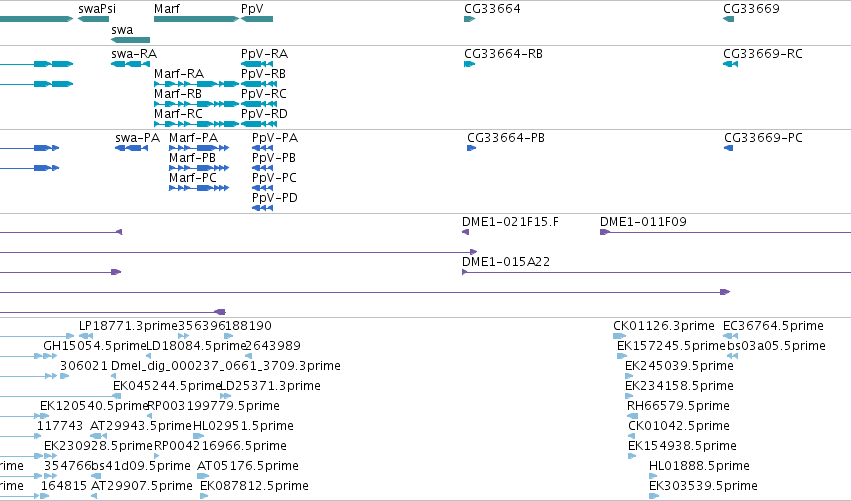
Task: Select protein PpV-PA
Action: click(262, 148)
